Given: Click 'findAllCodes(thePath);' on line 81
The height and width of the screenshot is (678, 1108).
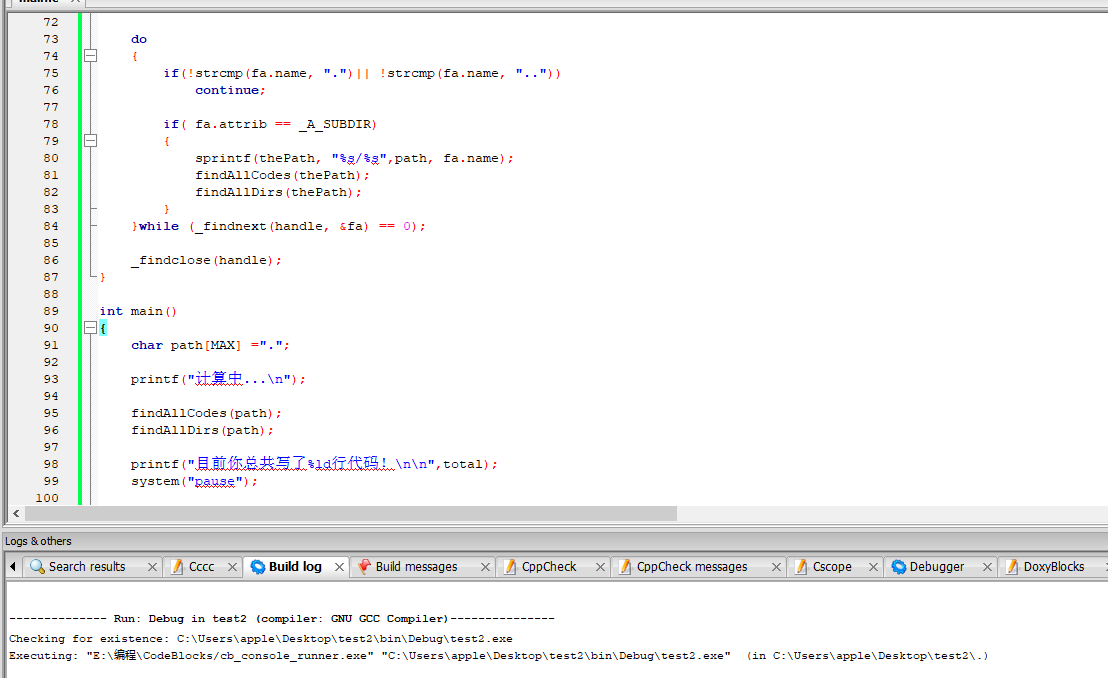Looking at the screenshot, I should point(282,175).
